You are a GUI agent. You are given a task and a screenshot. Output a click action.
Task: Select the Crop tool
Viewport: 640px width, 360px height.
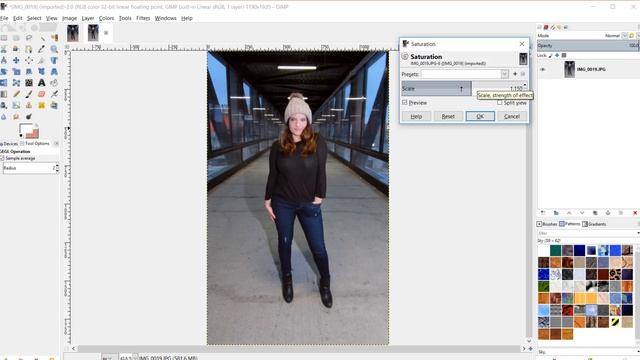pyautogui.click(x=42, y=60)
